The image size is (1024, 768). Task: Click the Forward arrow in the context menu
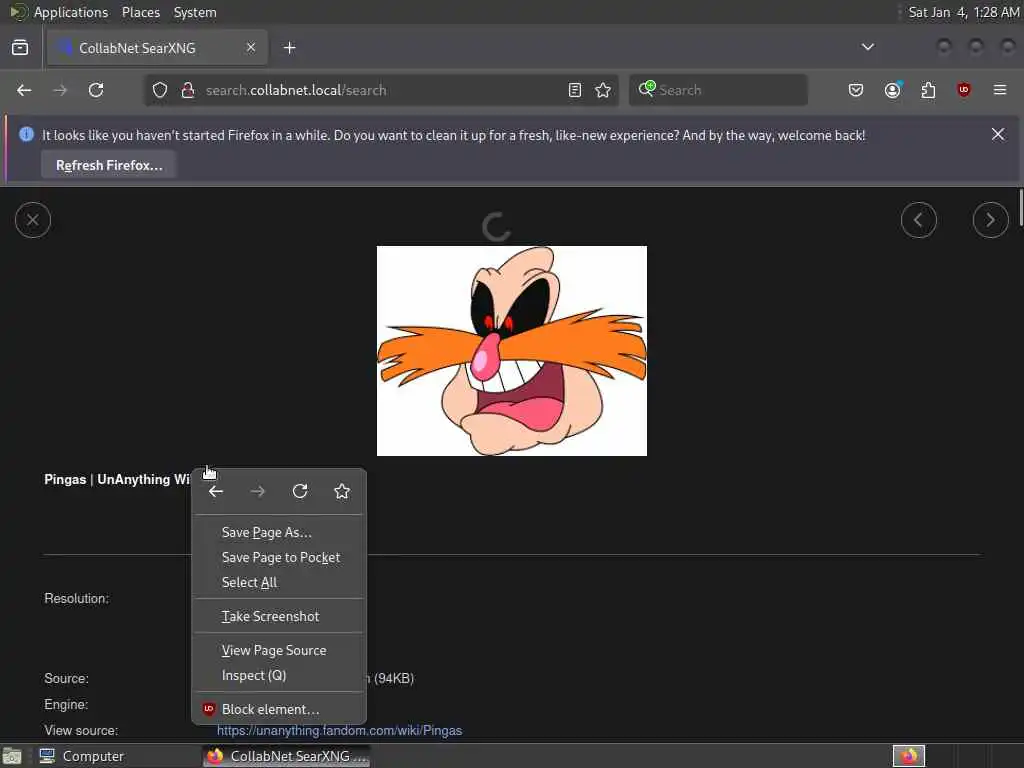coord(258,491)
